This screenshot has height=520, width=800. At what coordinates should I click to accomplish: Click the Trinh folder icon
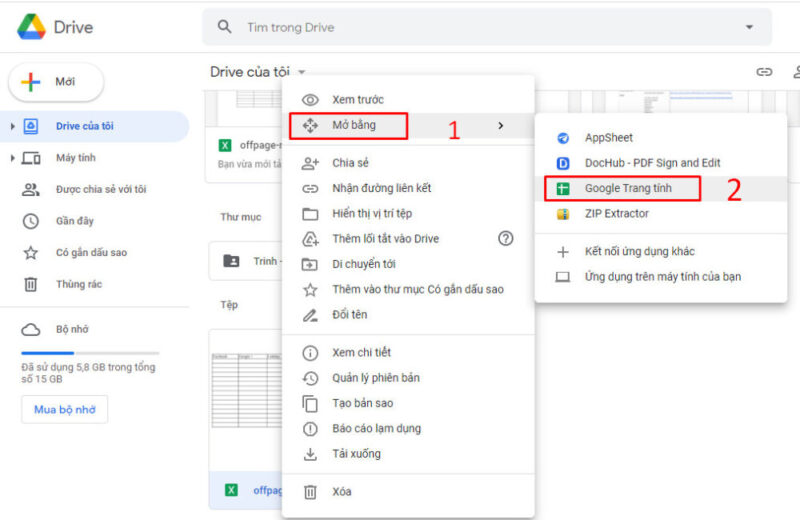click(231, 261)
